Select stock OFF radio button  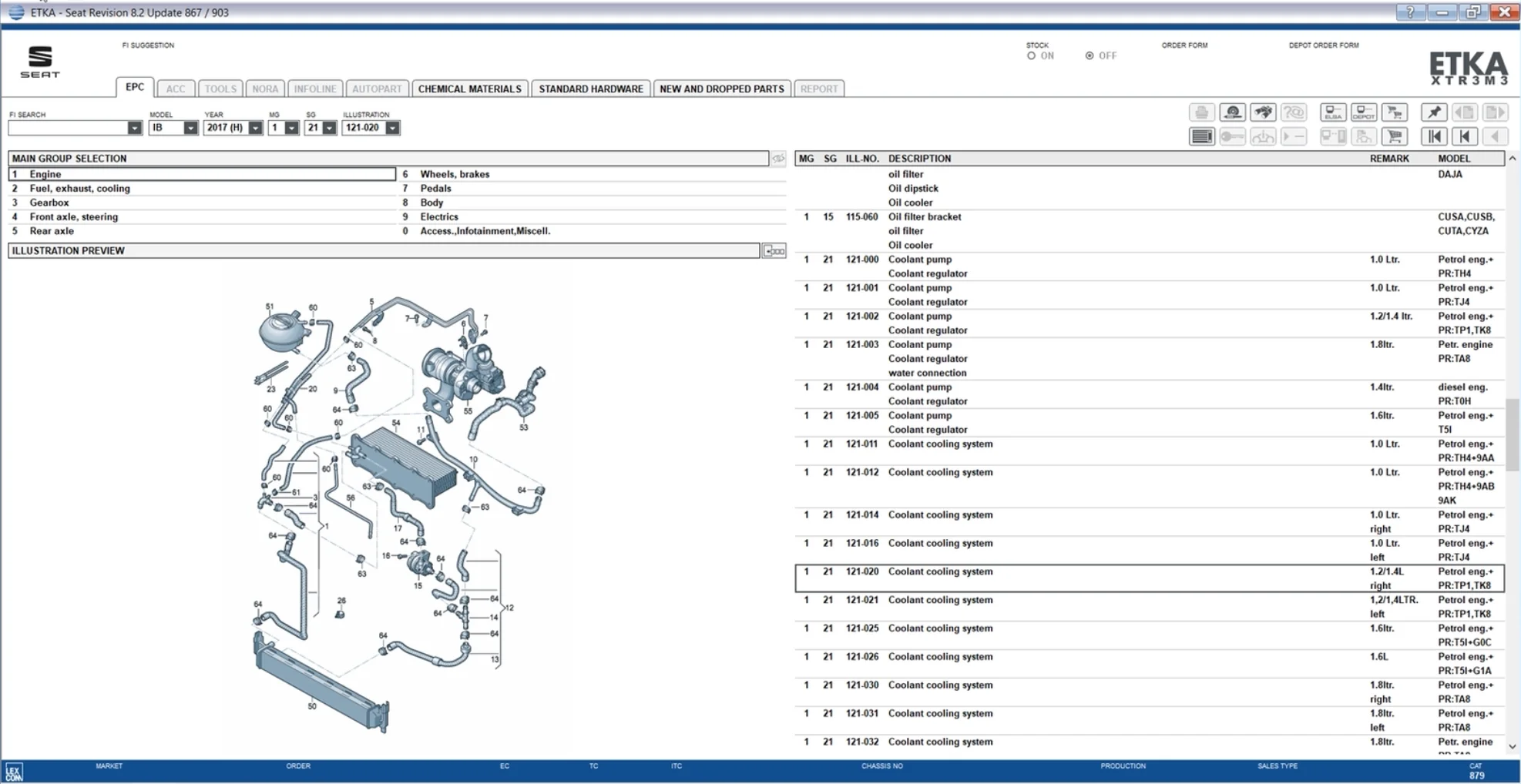(1090, 55)
